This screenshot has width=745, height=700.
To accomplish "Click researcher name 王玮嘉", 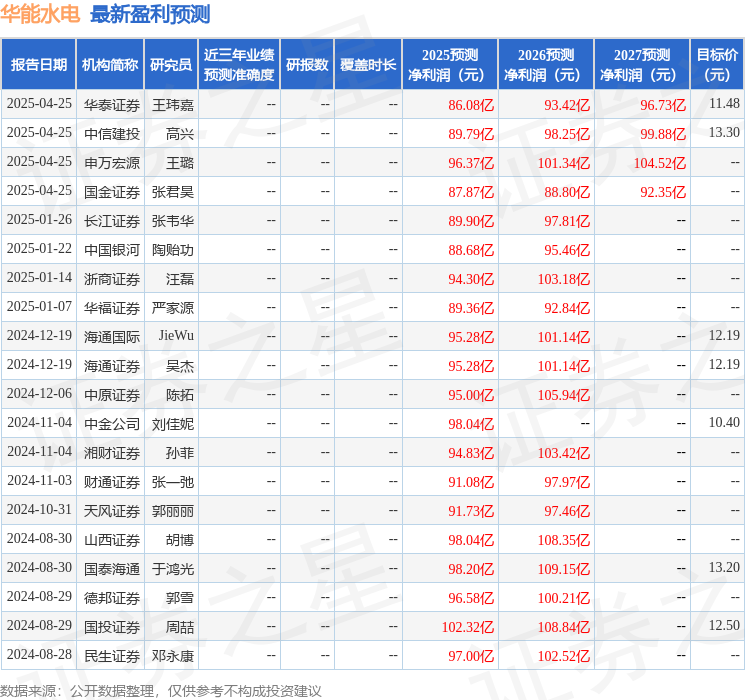I will tap(172, 105).
